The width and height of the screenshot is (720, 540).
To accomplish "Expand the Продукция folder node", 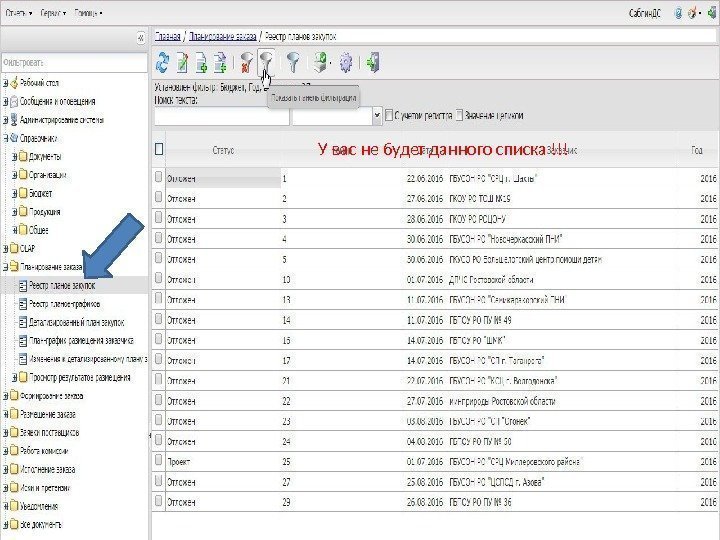I will coord(14,212).
